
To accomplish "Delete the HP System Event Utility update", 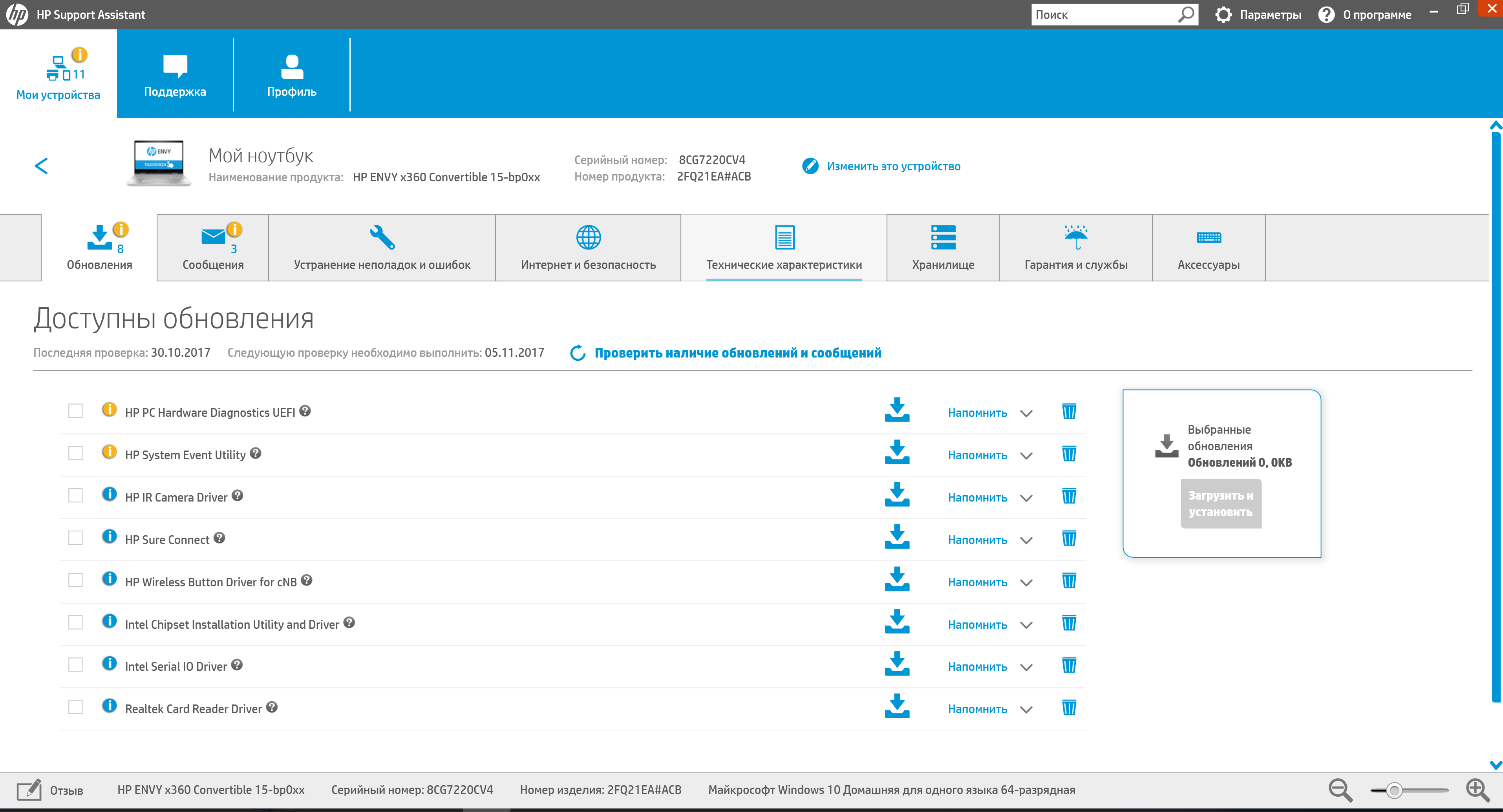I will click(1069, 454).
